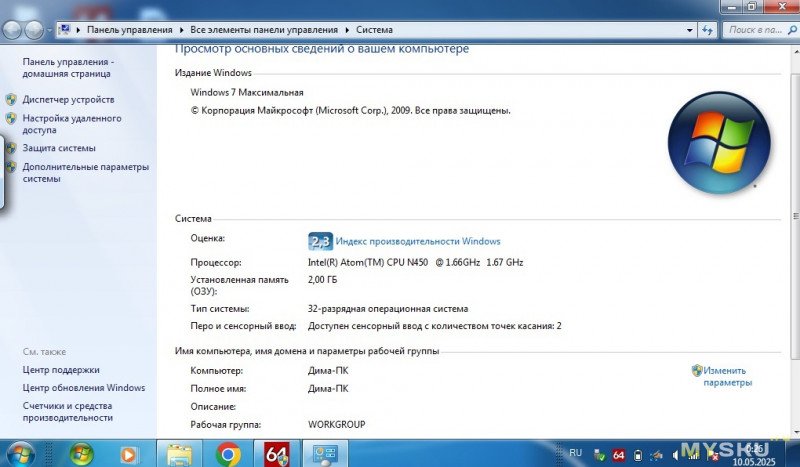800x467 pixels.
Task: Open Защита системы link
Action: (x=59, y=148)
